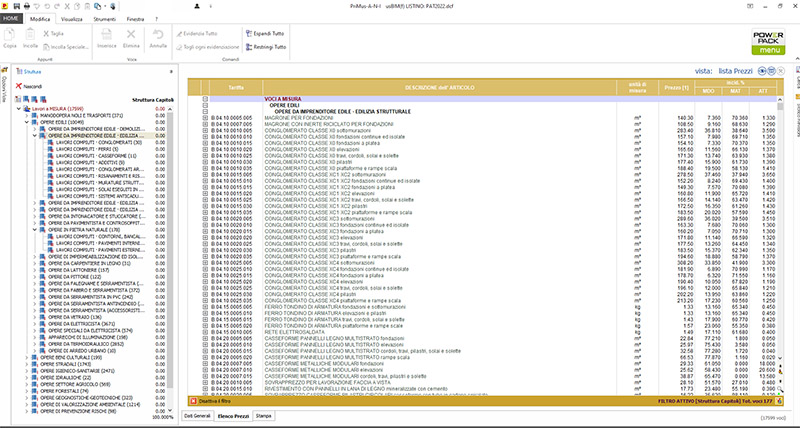Open the Dati Generali bottom tab
This screenshot has width=800, height=428.
197,416
